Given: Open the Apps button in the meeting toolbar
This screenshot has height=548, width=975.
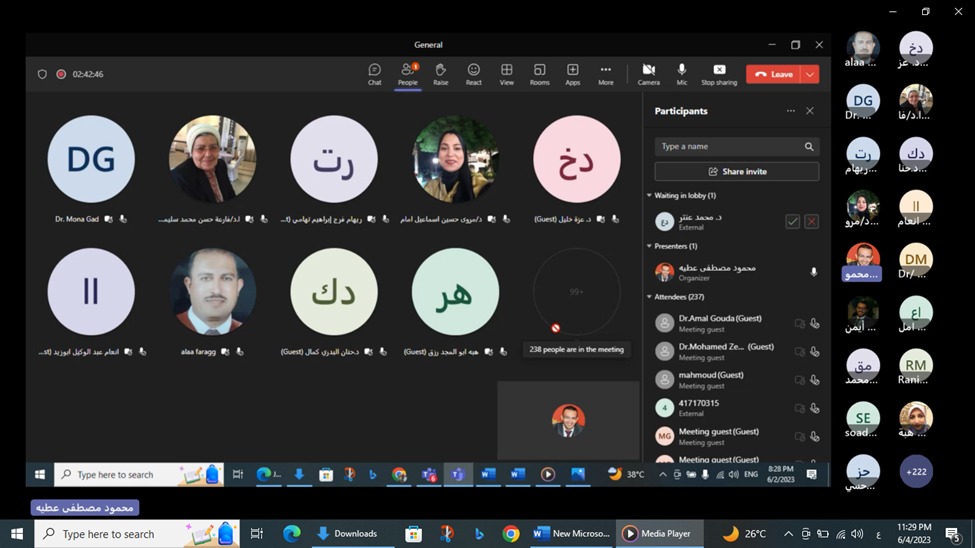Looking at the screenshot, I should [572, 74].
